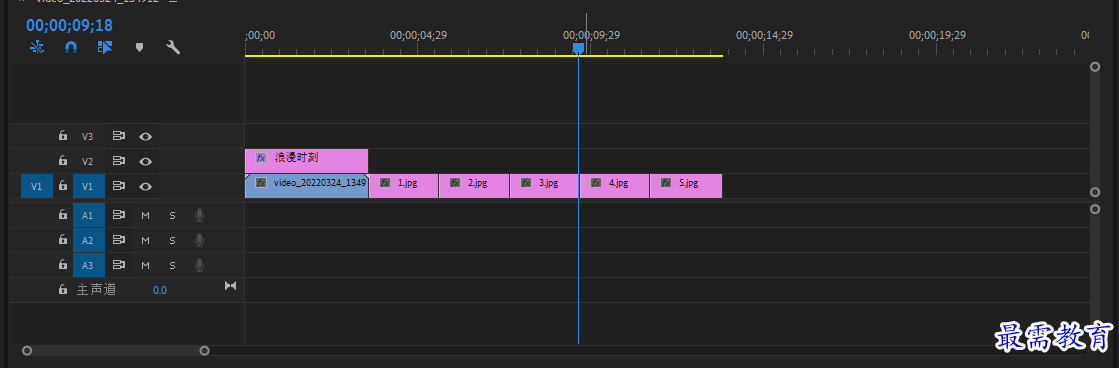Image resolution: width=1119 pixels, height=368 pixels.
Task: Toggle lock on track V2
Action: (63, 161)
